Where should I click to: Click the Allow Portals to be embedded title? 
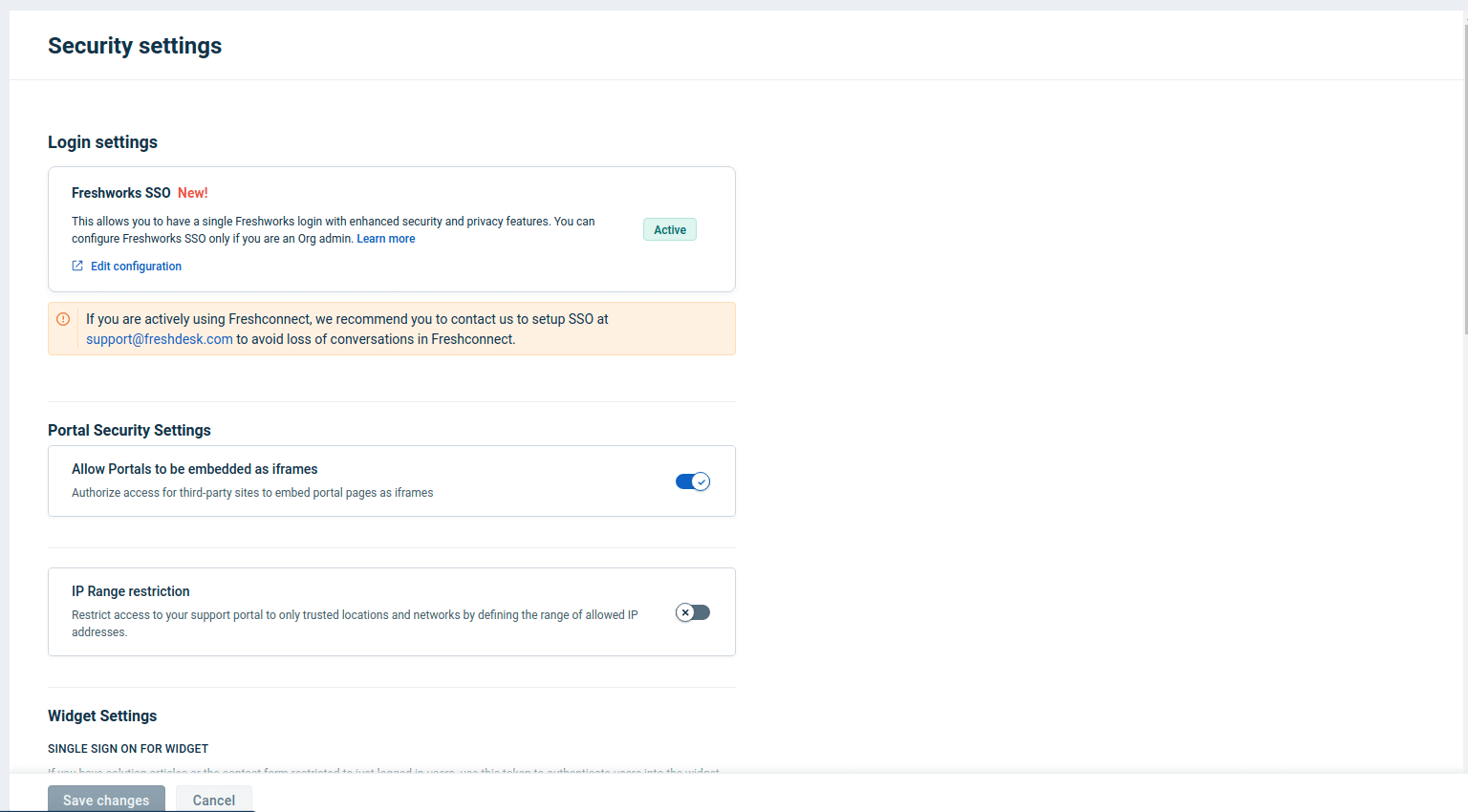(x=195, y=469)
